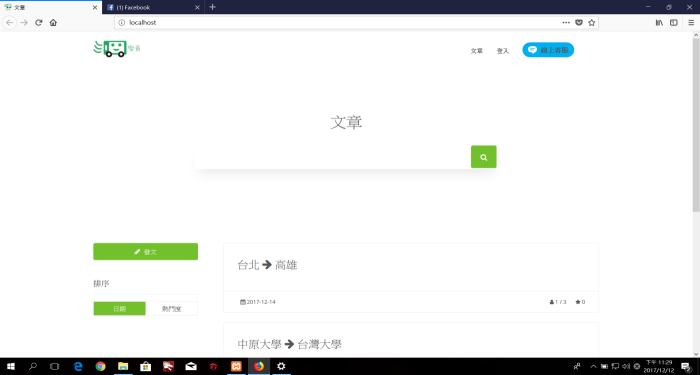Screen dimensions: 700x375
Task: Launch Microsoft Edge from taskbar
Action: [78, 367]
